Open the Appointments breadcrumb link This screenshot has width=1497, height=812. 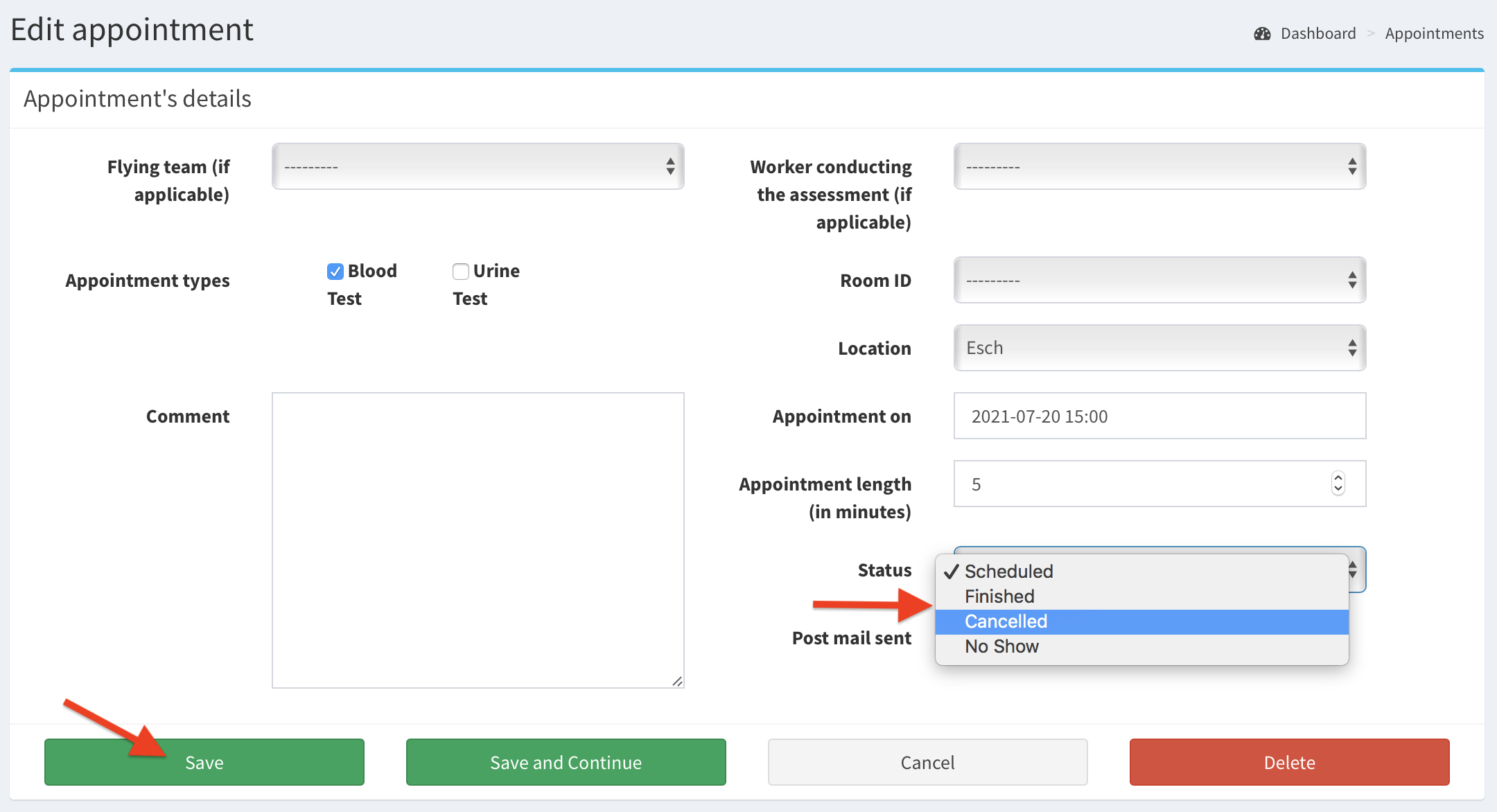click(1434, 34)
